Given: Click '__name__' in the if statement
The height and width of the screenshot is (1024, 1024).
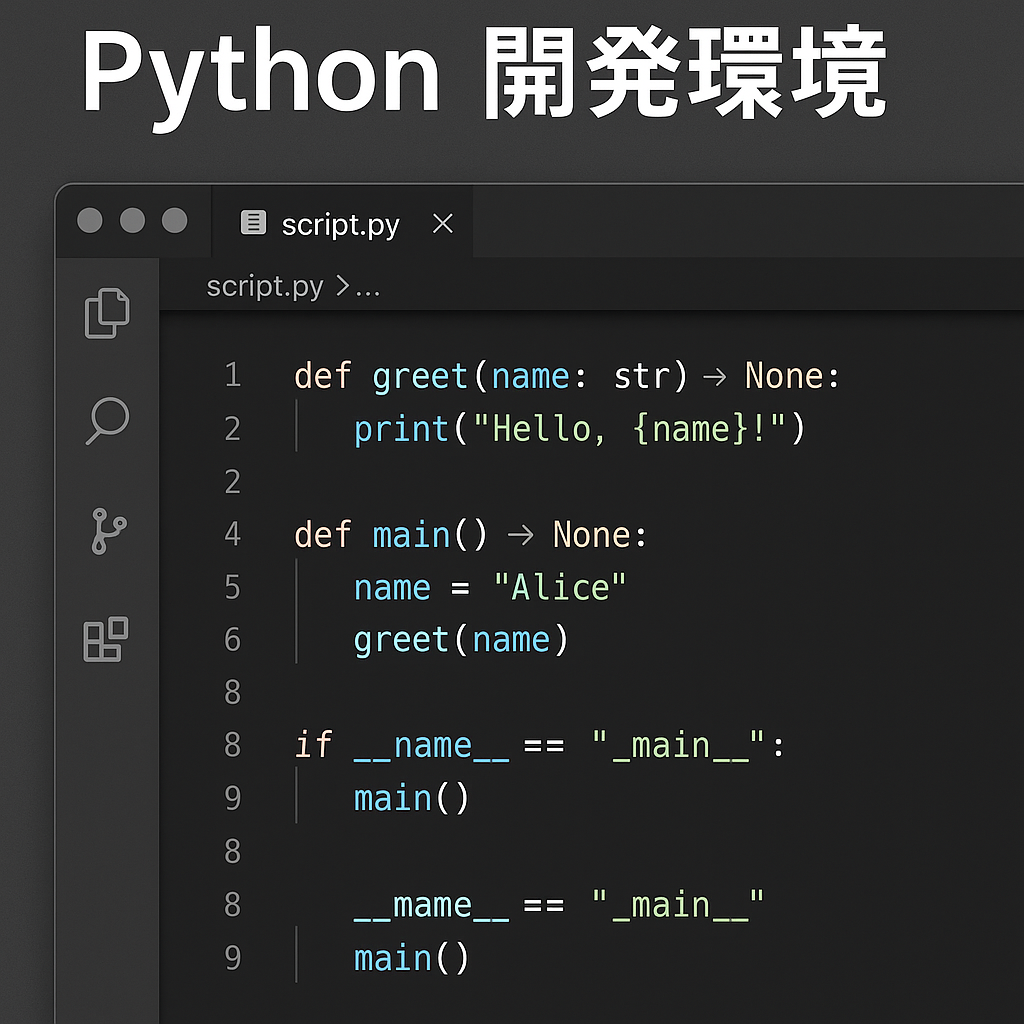Looking at the screenshot, I should click(x=431, y=746).
